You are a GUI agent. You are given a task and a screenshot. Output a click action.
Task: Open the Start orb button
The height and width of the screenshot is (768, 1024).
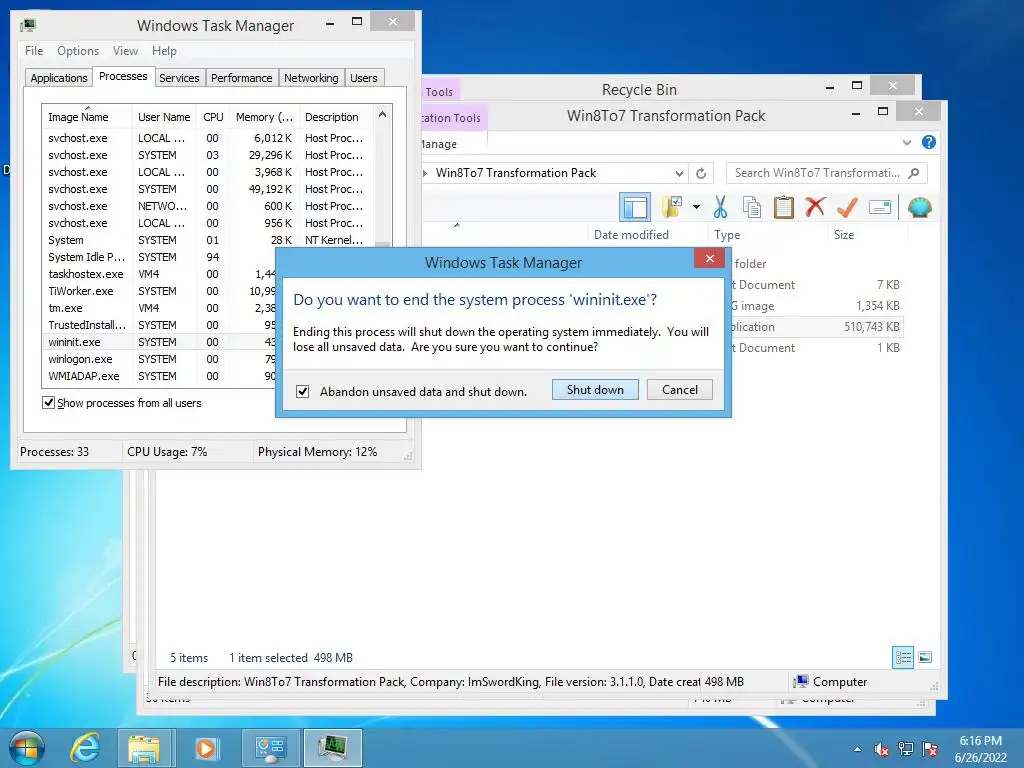(x=27, y=748)
